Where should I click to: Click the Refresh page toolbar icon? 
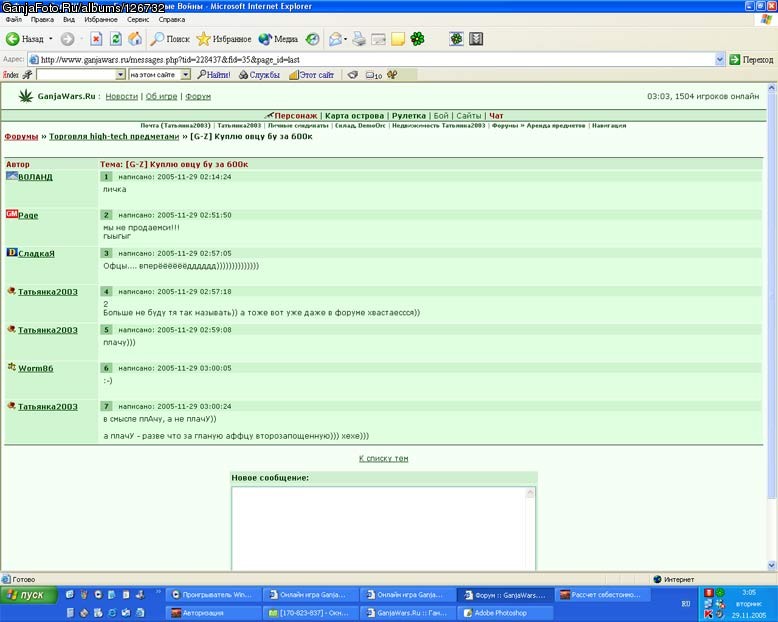pos(116,39)
